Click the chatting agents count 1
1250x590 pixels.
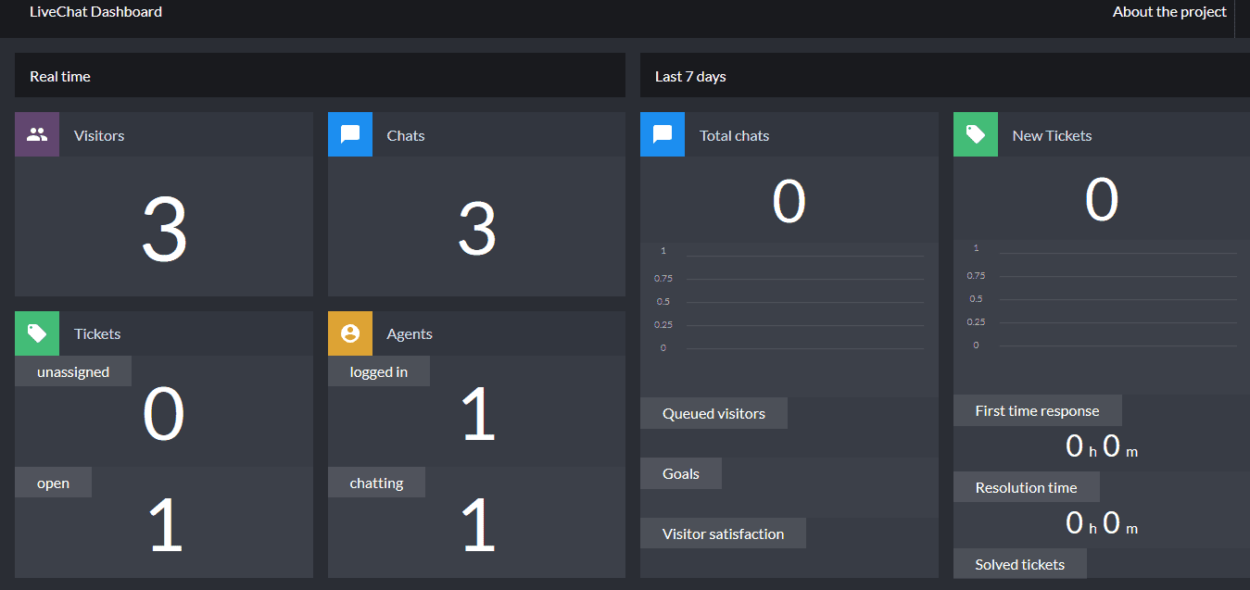[479, 525]
